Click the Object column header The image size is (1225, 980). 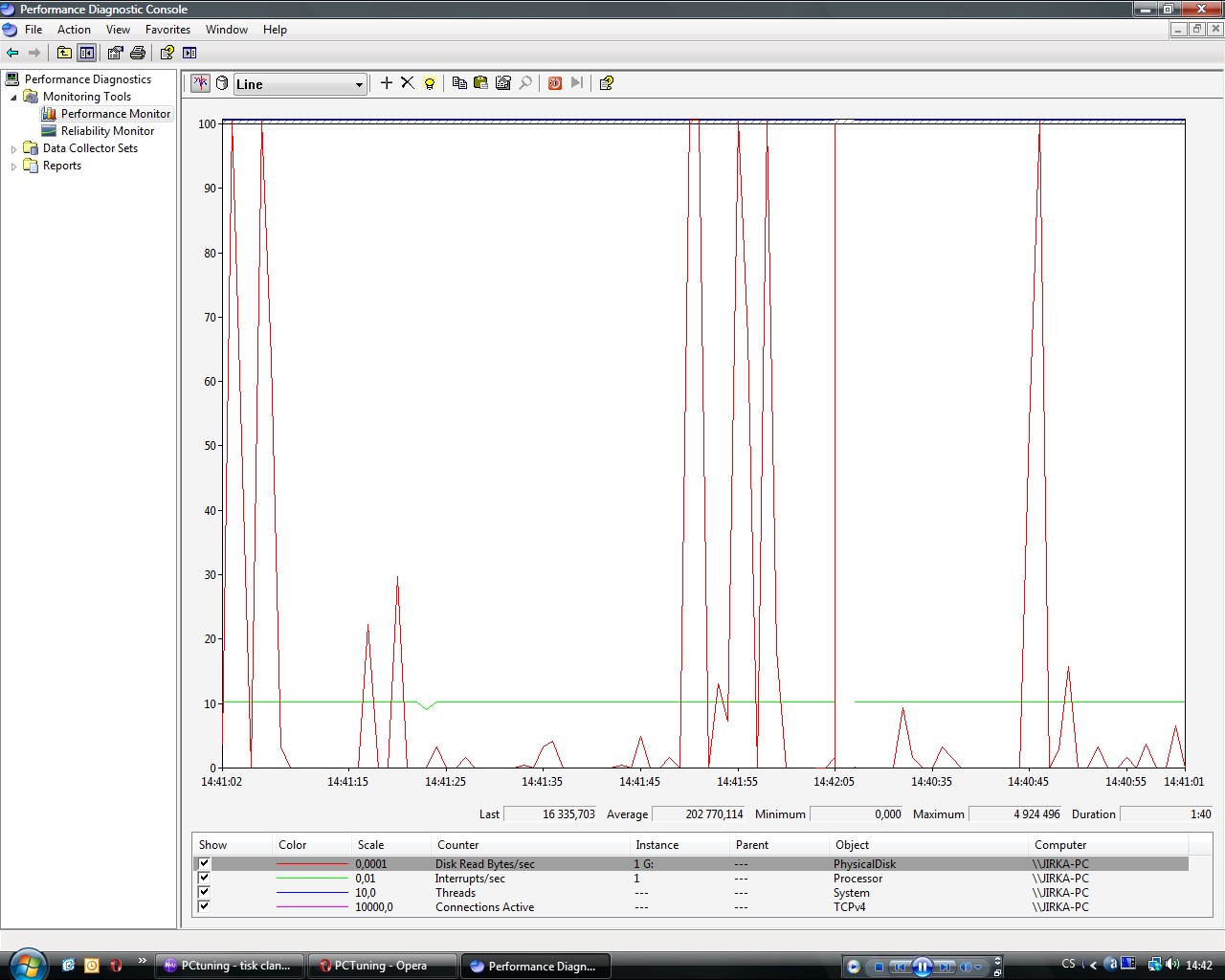coord(929,845)
